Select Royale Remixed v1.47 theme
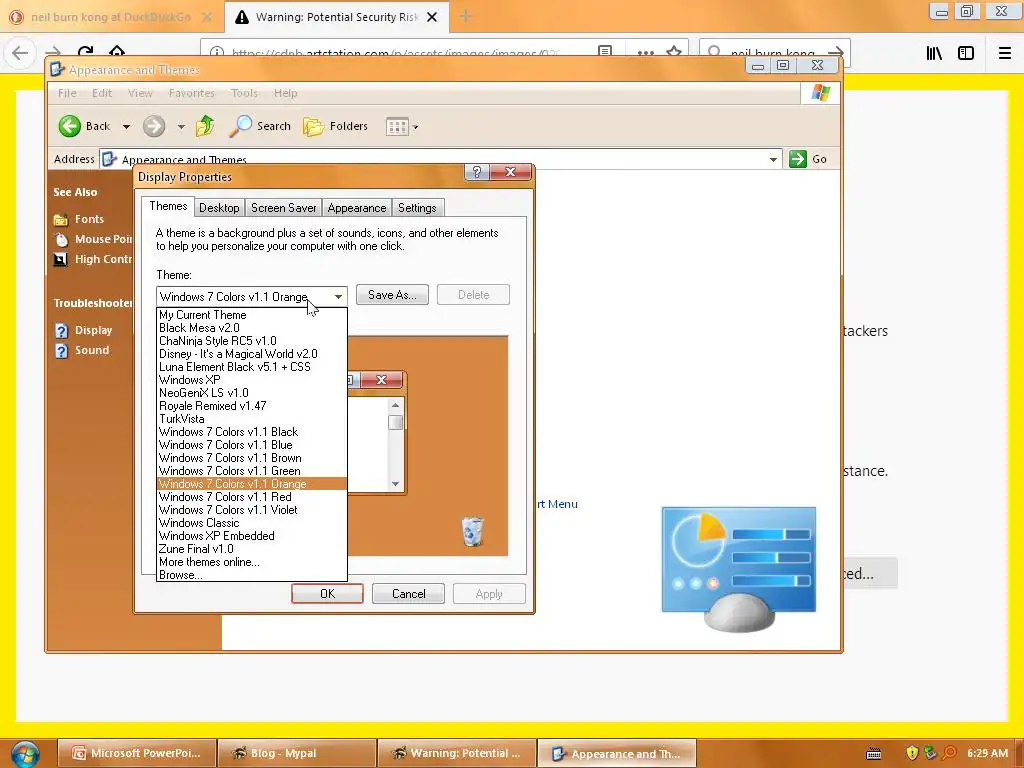This screenshot has height=768, width=1024. pyautogui.click(x=252, y=406)
